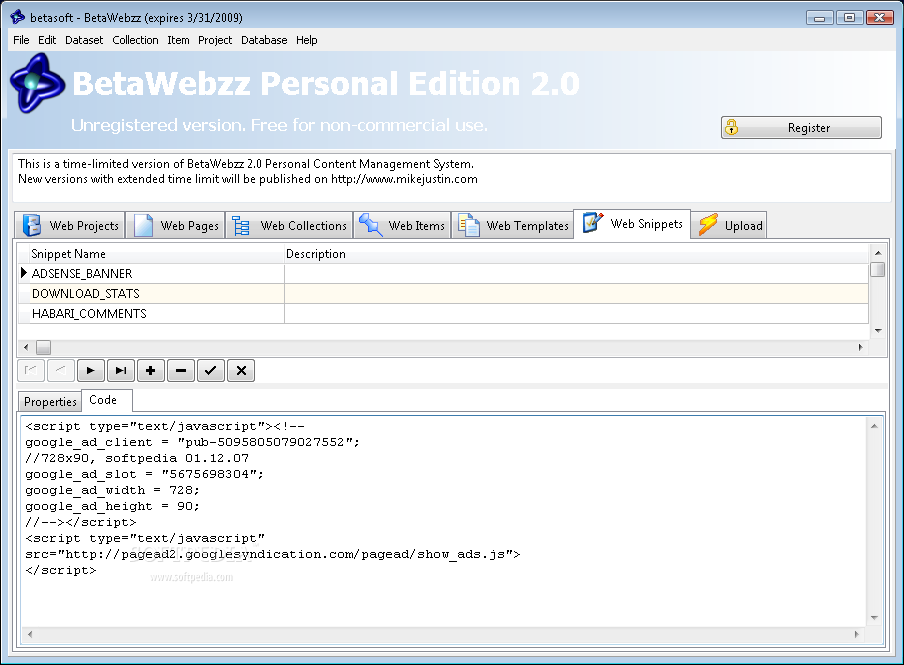
Task: Post edit with checkmark button
Action: (211, 370)
